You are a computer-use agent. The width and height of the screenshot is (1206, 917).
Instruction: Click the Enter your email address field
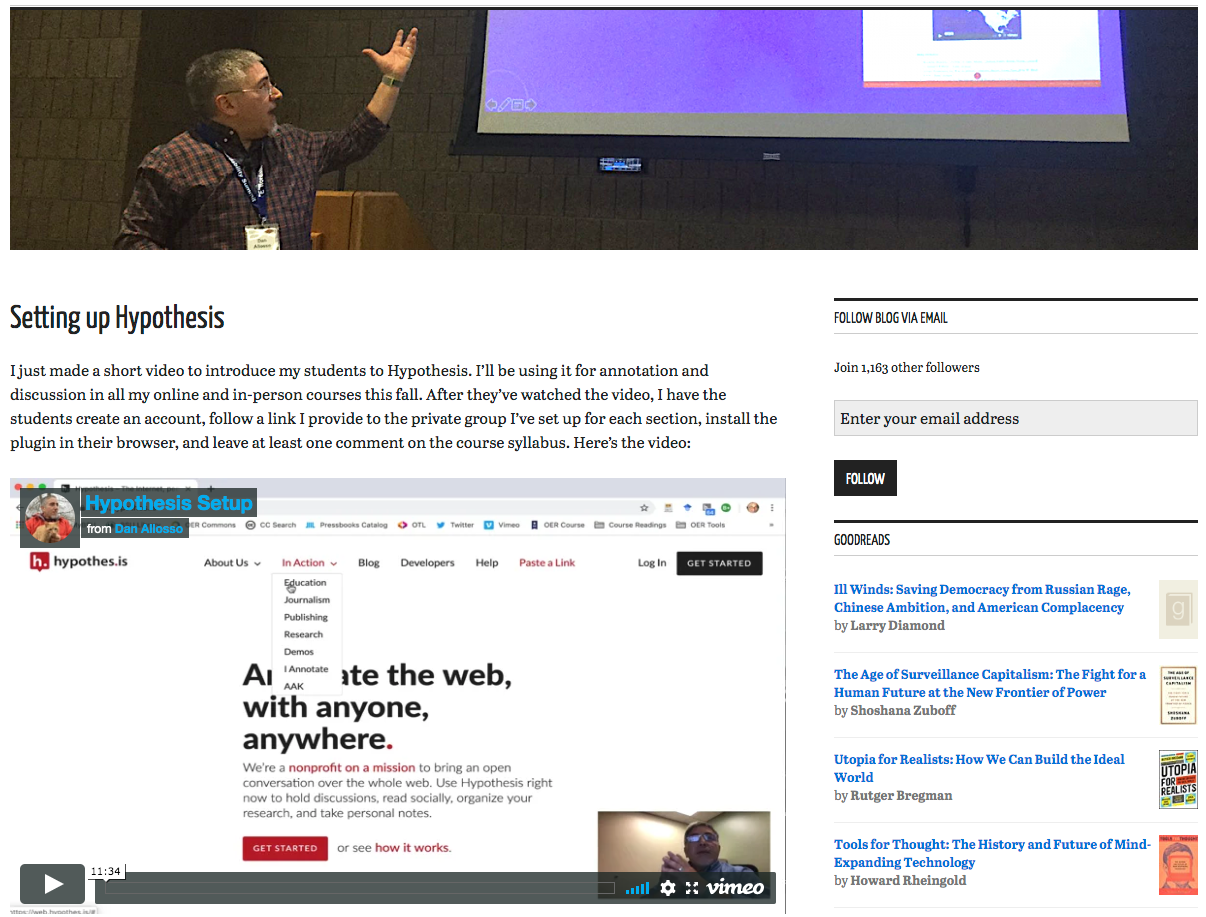(x=1015, y=418)
